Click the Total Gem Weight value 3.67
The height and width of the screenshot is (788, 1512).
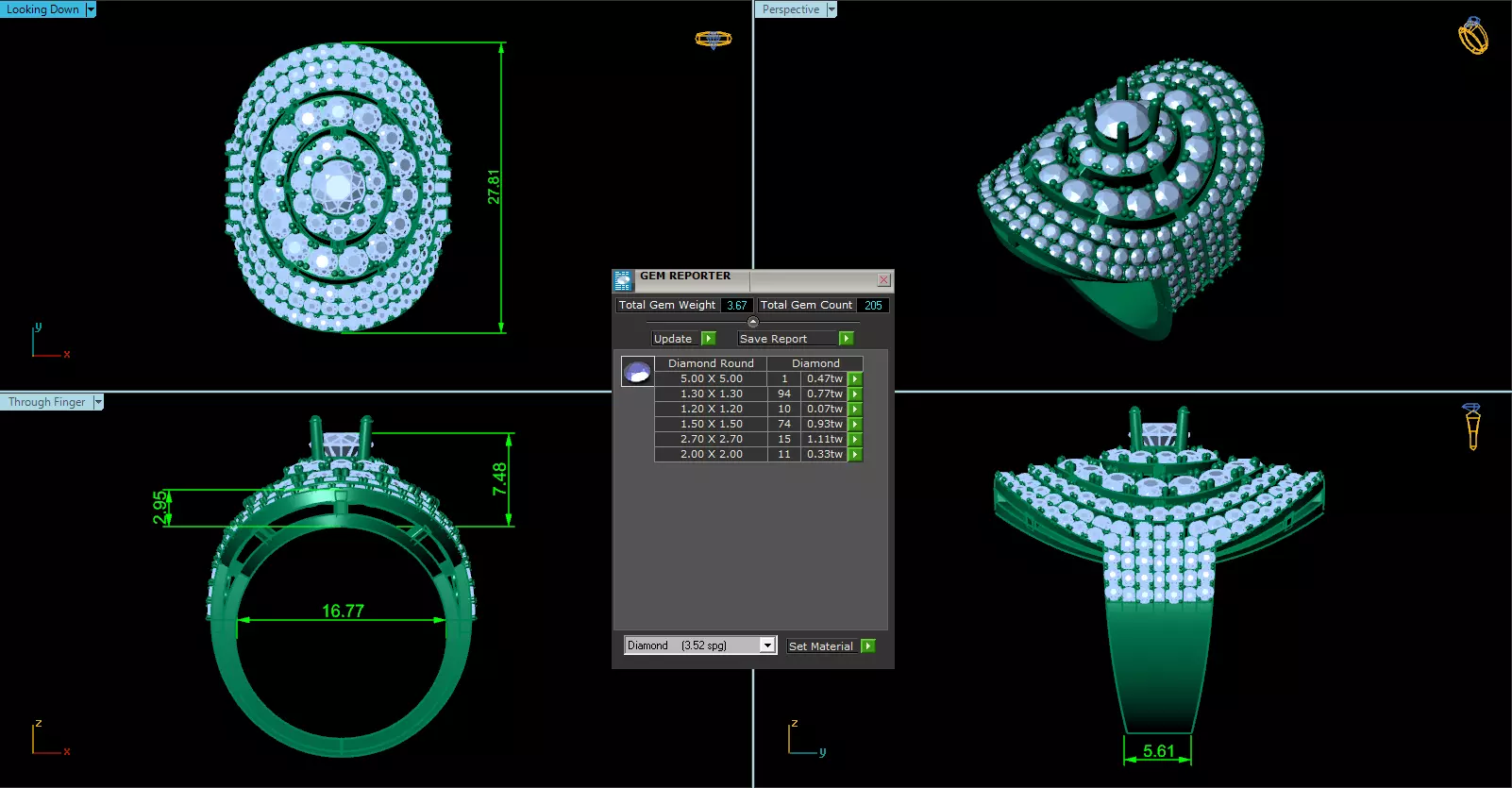[737, 306]
